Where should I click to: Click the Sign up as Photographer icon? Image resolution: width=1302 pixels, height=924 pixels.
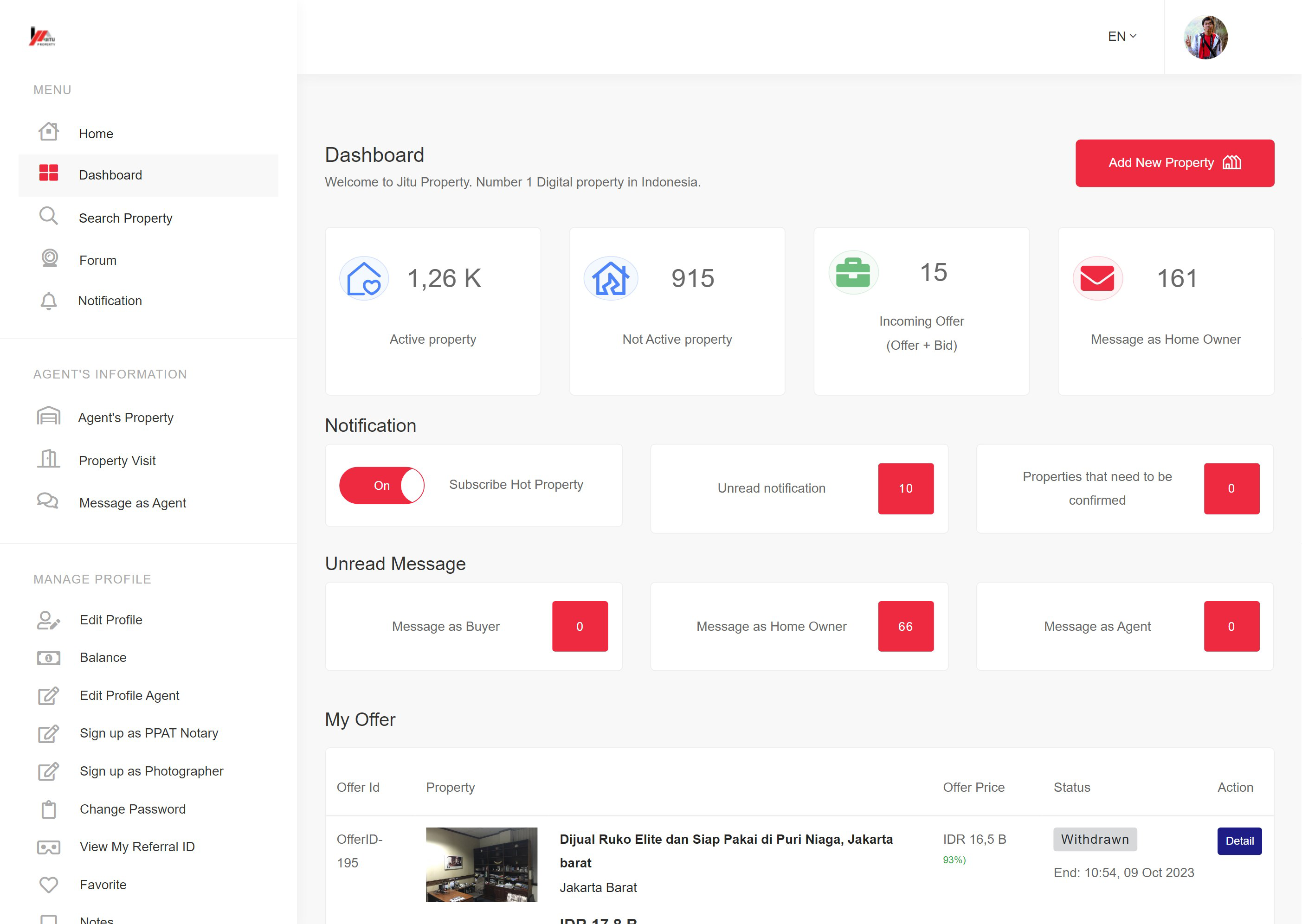click(48, 771)
